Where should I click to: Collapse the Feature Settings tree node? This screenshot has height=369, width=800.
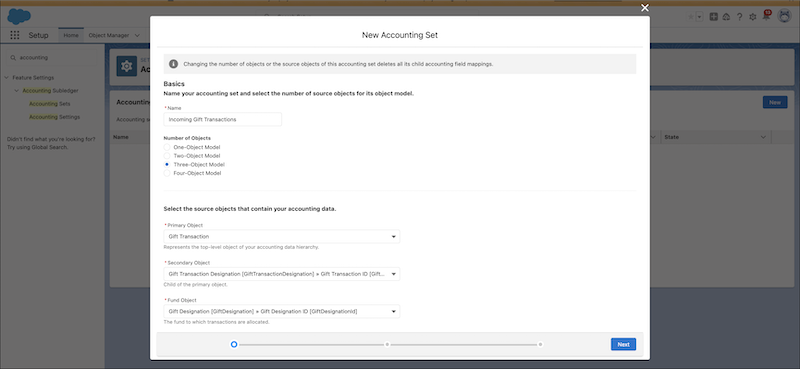(x=7, y=78)
